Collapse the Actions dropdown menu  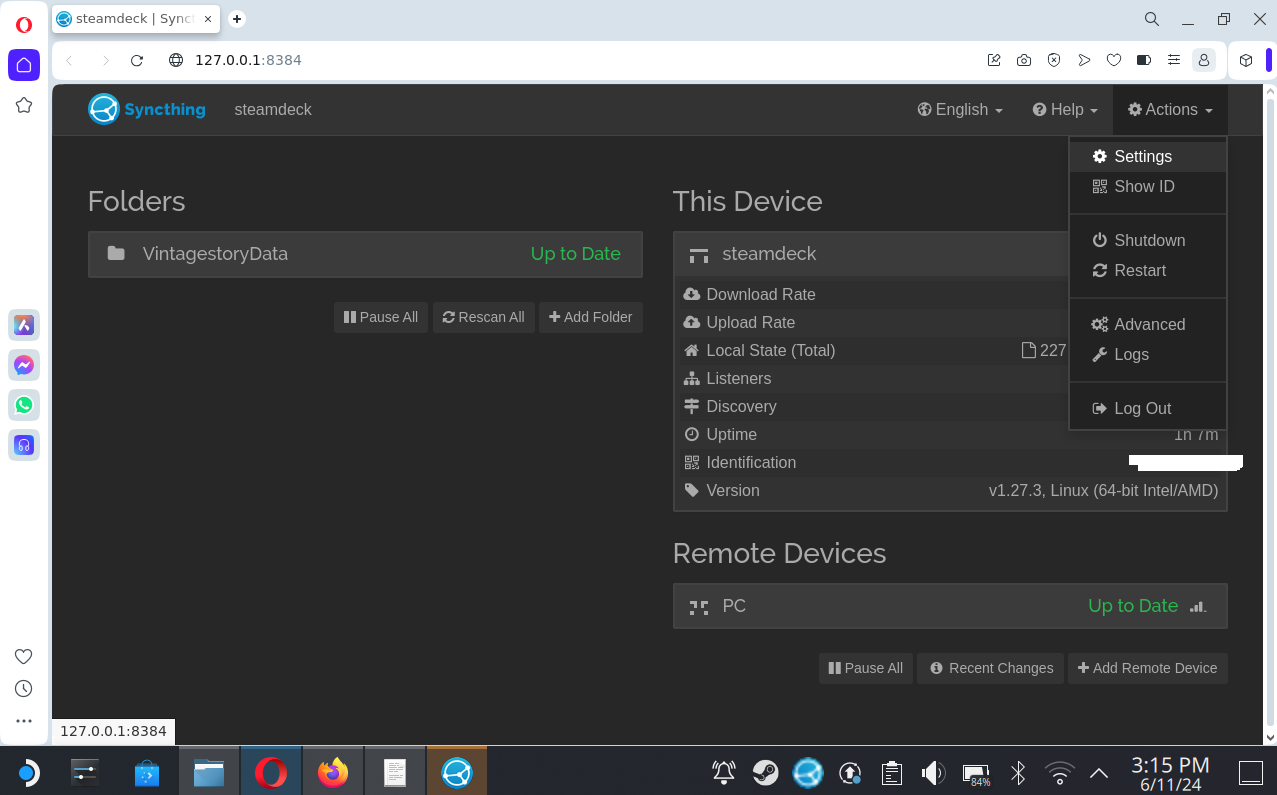(x=1170, y=110)
